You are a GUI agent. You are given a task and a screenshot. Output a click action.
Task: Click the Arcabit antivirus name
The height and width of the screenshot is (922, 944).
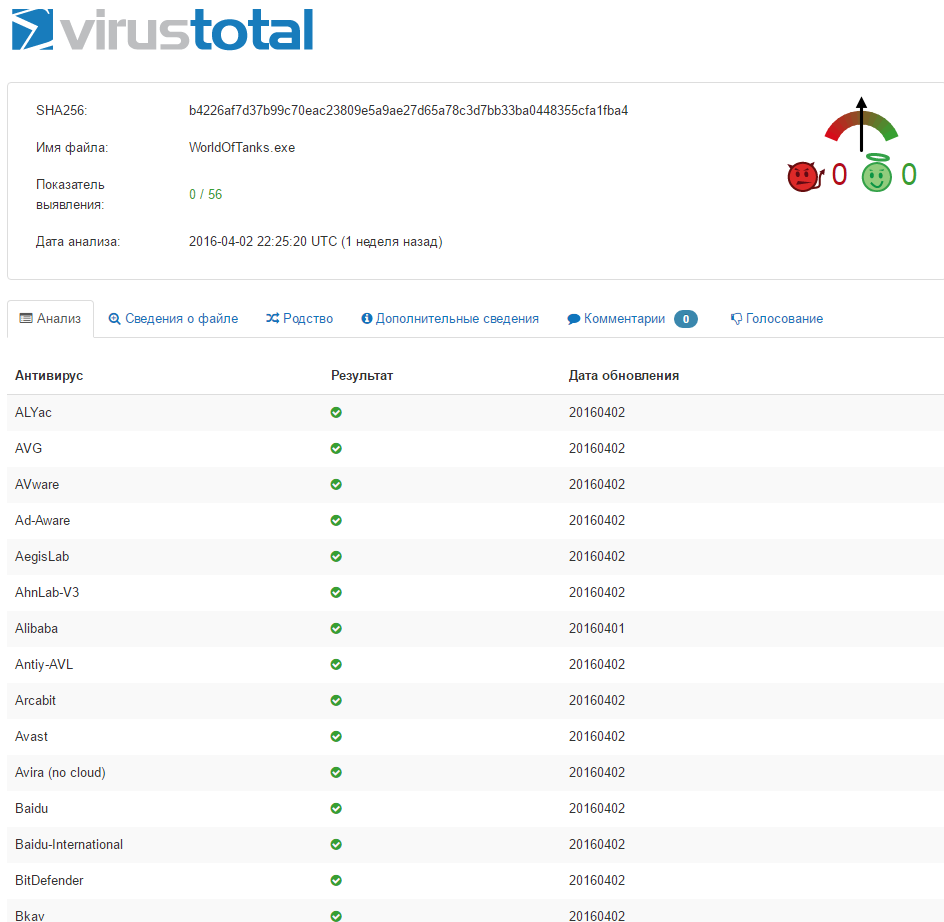[35, 700]
